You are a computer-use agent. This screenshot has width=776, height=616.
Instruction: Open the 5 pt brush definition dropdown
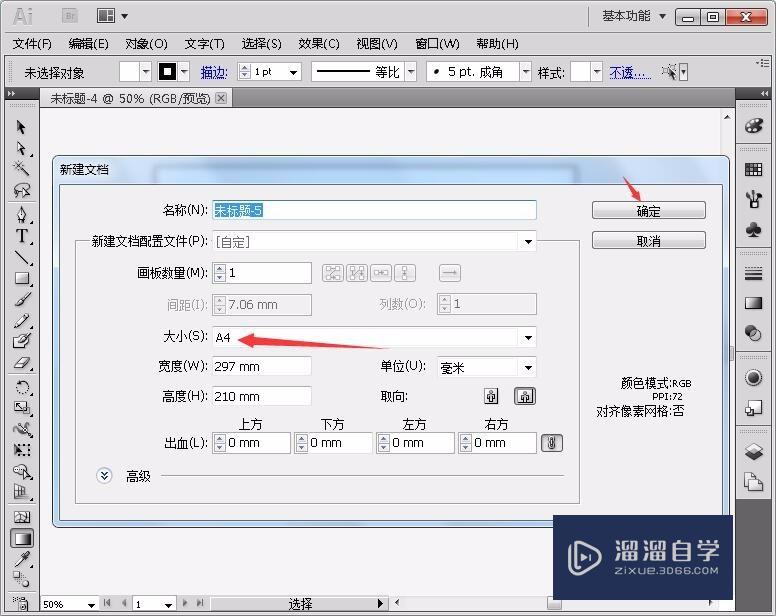[526, 73]
